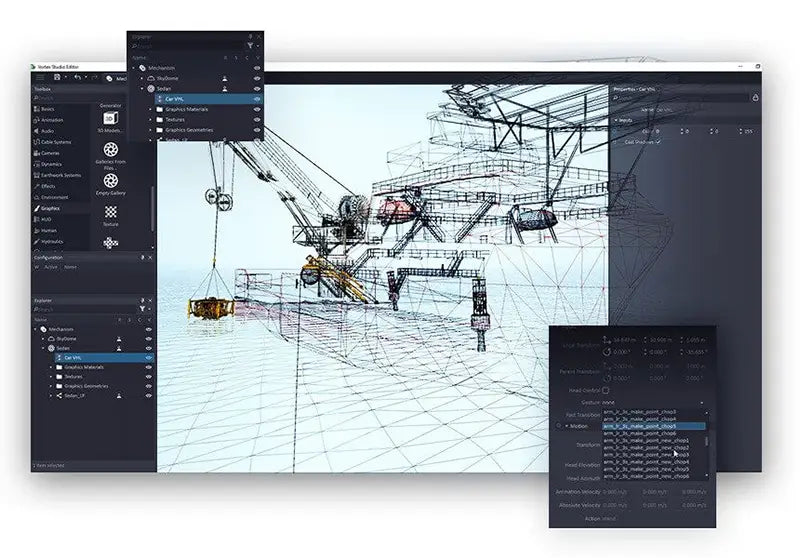Viewport: 800px width, 558px height.
Task: Open the hamburger menu in the editor toolbar
Action: tap(41, 77)
